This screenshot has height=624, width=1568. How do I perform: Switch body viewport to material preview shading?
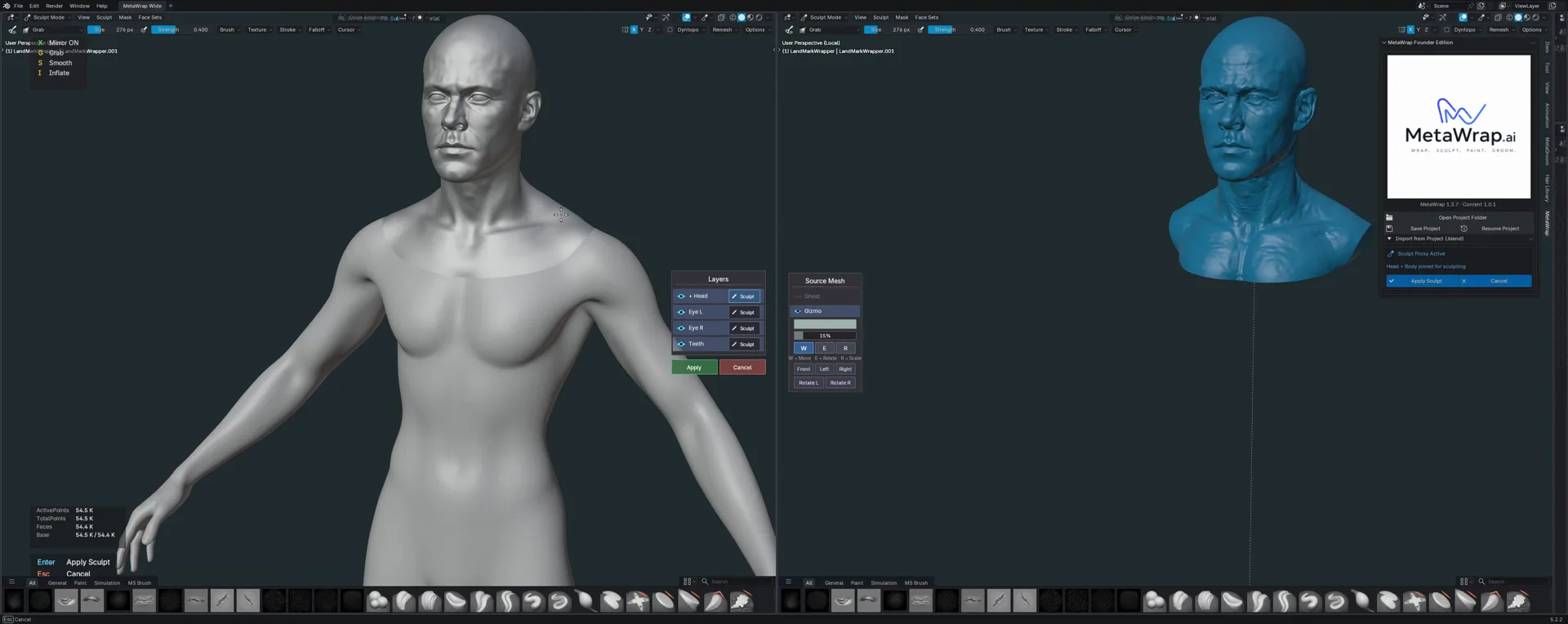pos(751,17)
